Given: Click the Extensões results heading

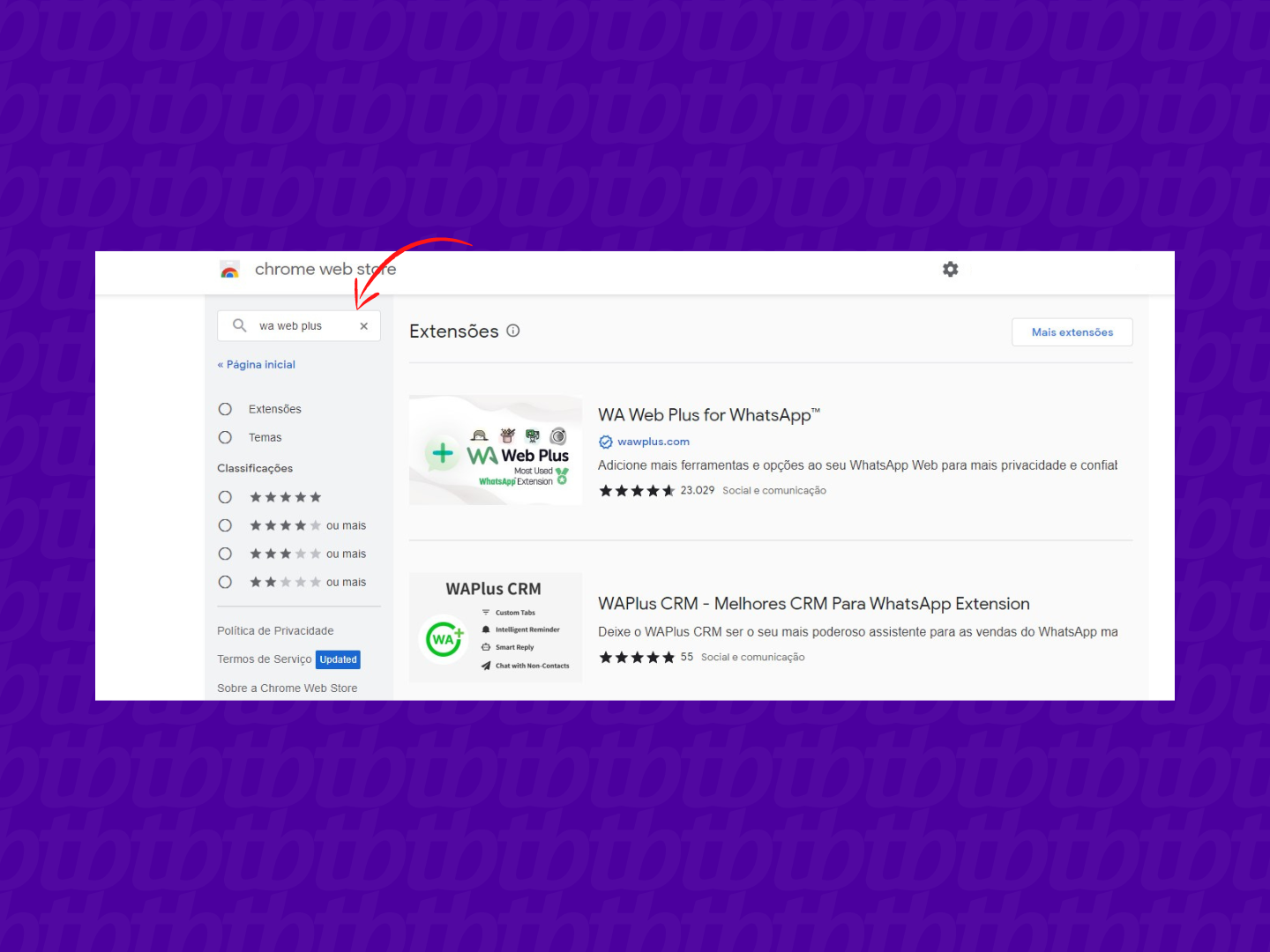Looking at the screenshot, I should tap(454, 331).
